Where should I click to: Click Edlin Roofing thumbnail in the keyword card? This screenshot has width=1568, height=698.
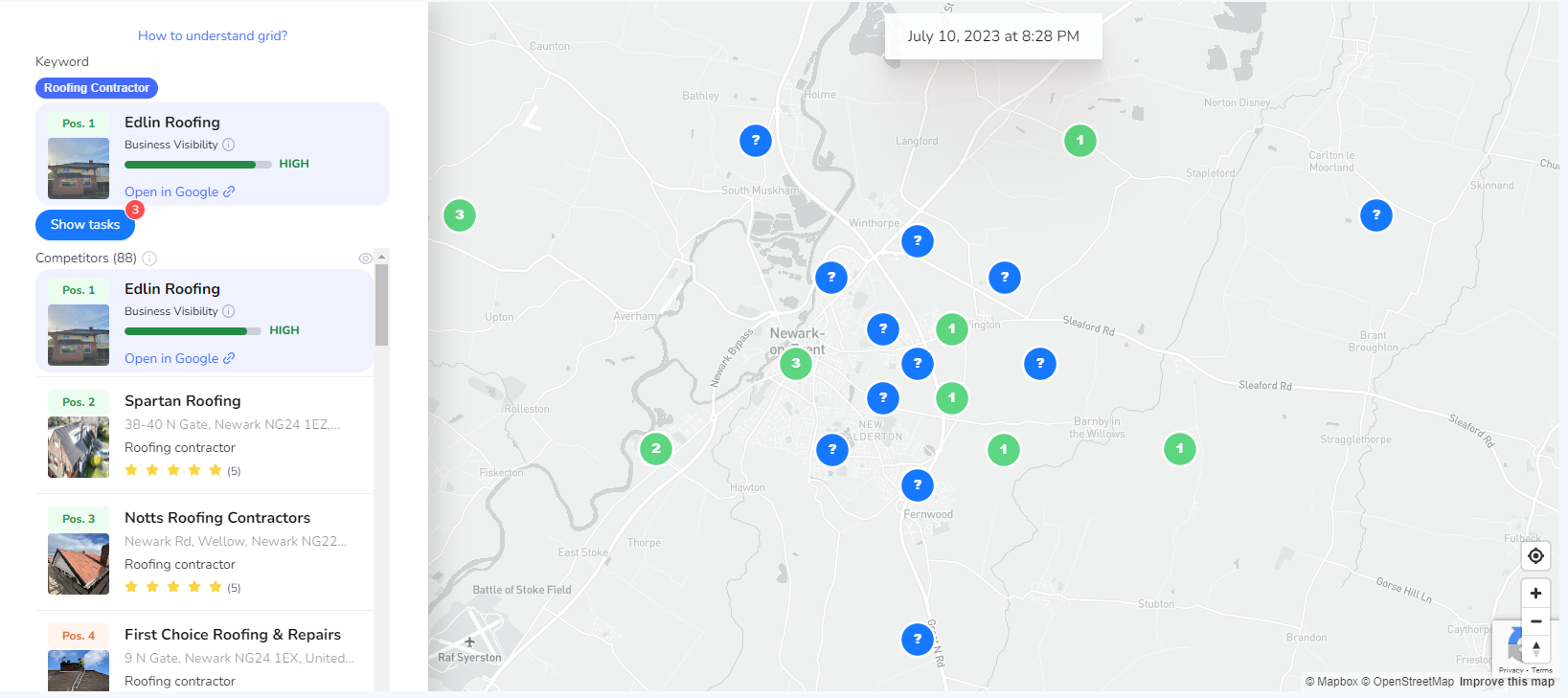(x=79, y=169)
